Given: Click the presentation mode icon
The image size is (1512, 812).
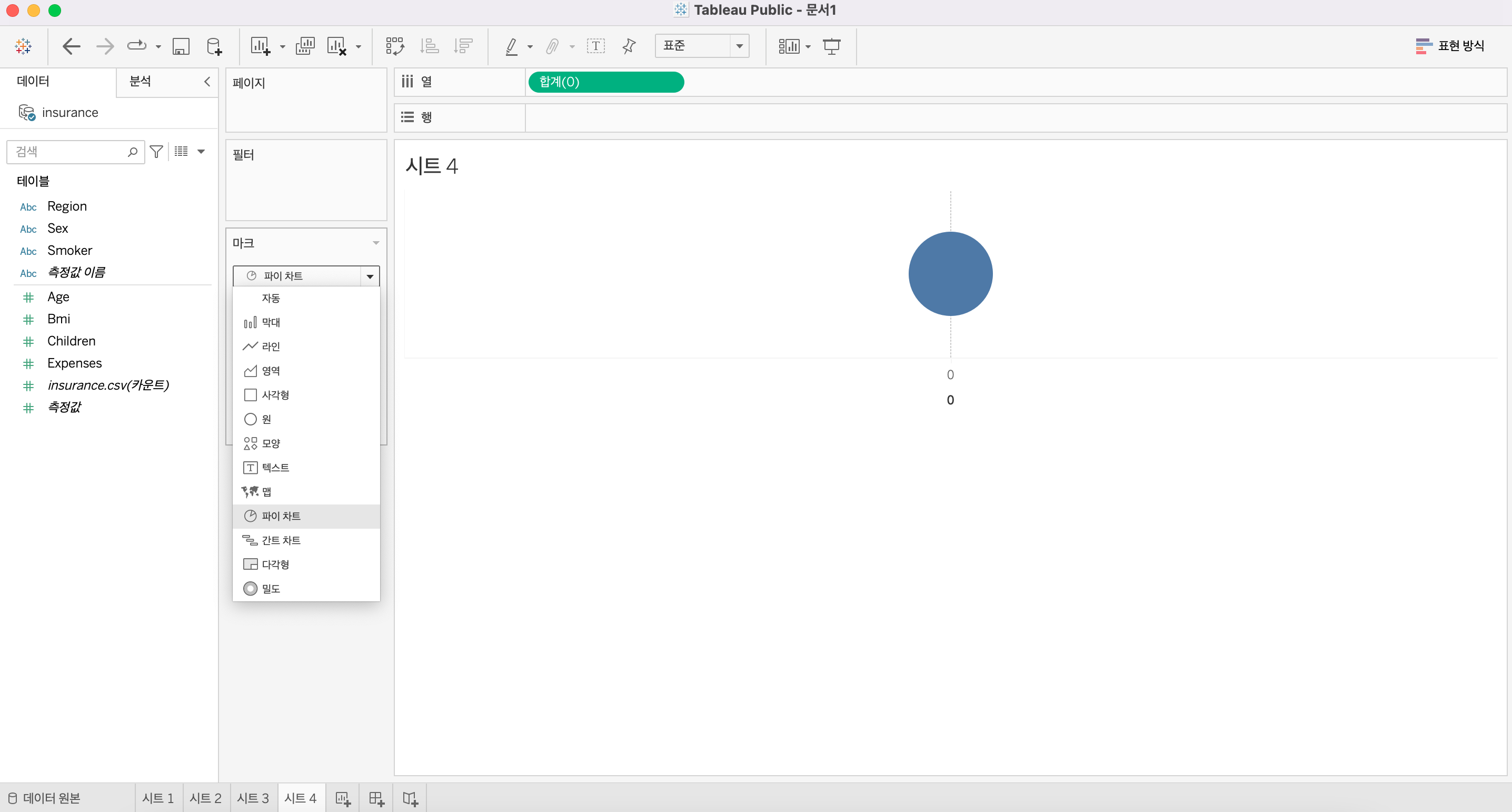Looking at the screenshot, I should click(831, 46).
